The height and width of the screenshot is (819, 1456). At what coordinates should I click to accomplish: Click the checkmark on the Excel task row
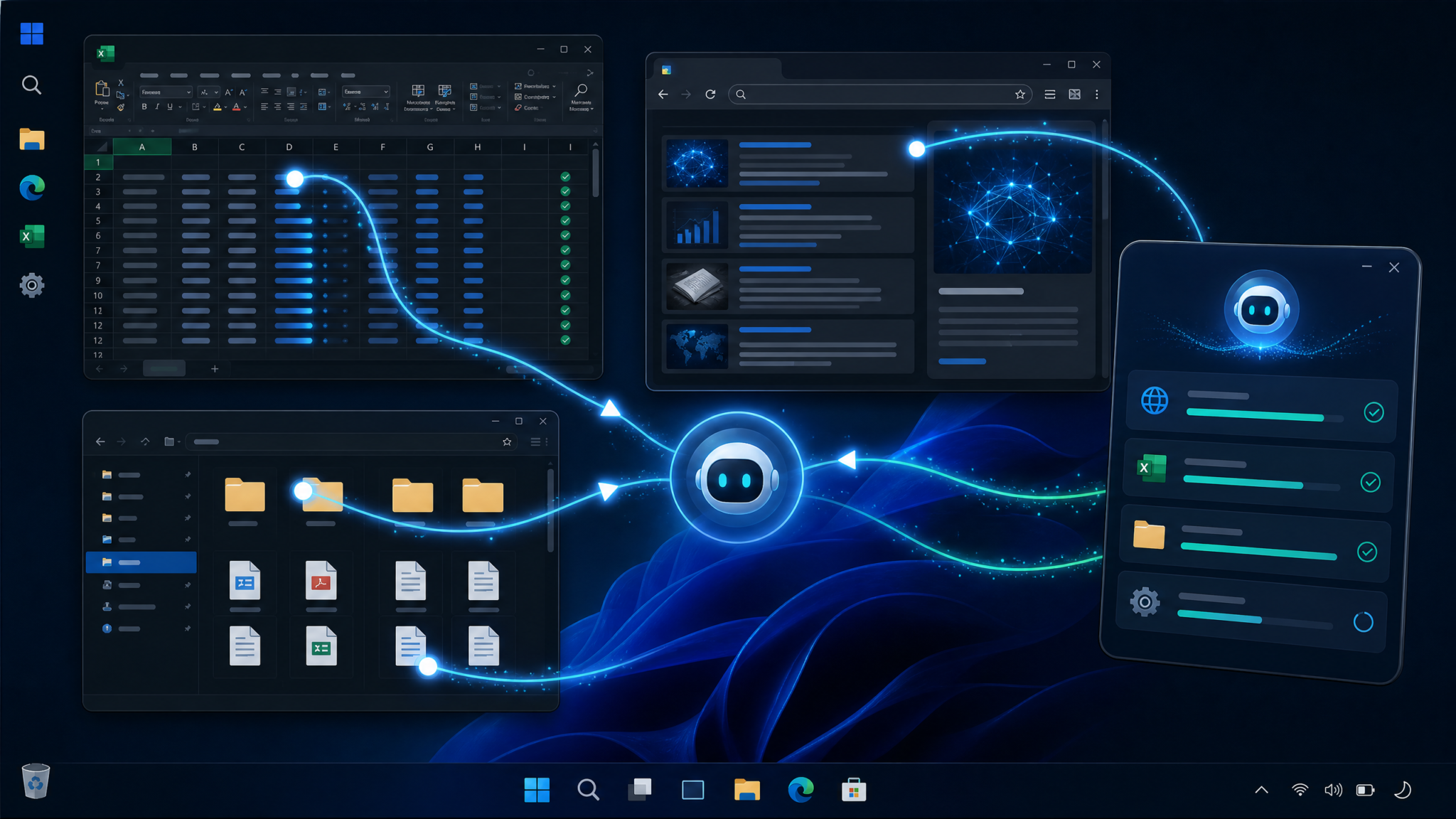[1371, 482]
